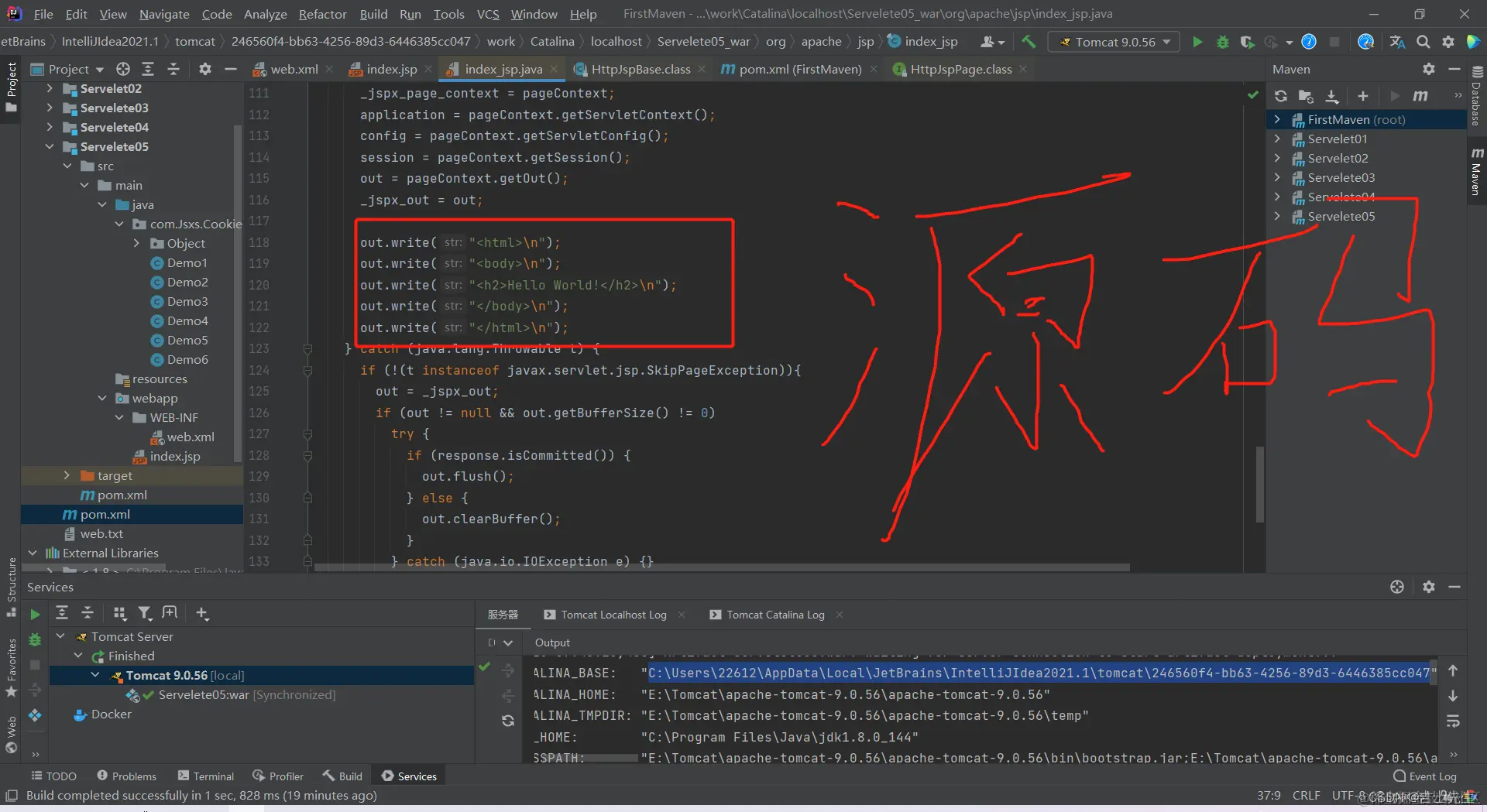Viewport: 1487px width, 812px height.
Task: Reload all Maven projects
Action: [x=1281, y=96]
